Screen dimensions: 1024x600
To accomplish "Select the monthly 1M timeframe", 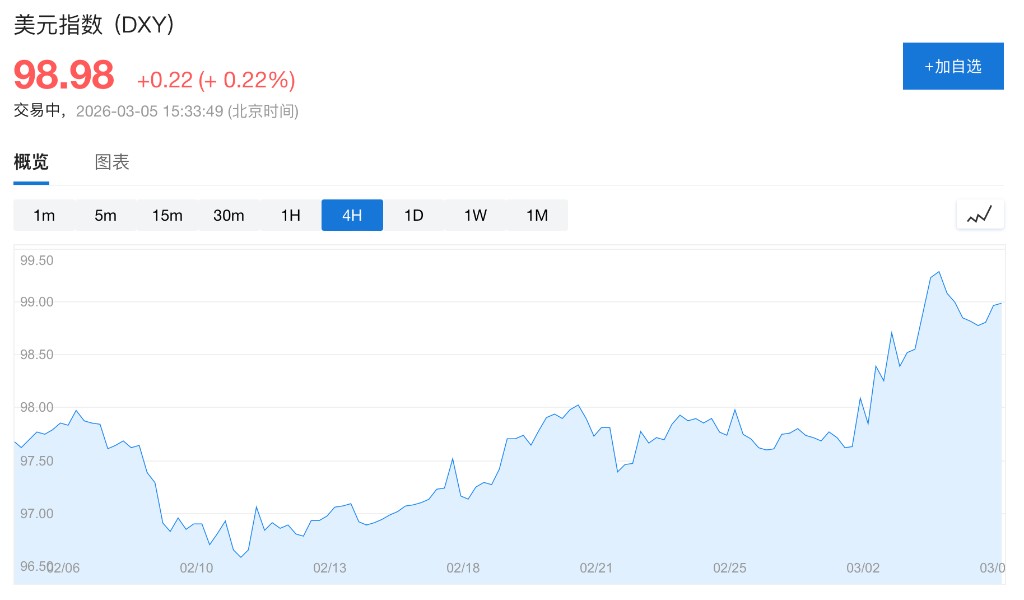I will 537,215.
